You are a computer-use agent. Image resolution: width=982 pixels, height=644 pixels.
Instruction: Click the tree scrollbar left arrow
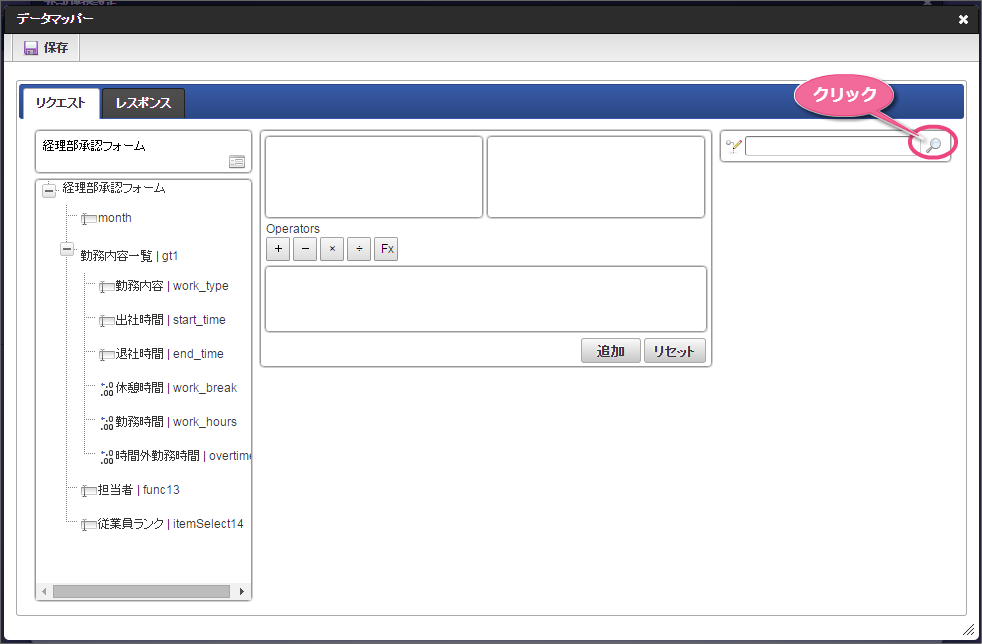tap(43, 591)
